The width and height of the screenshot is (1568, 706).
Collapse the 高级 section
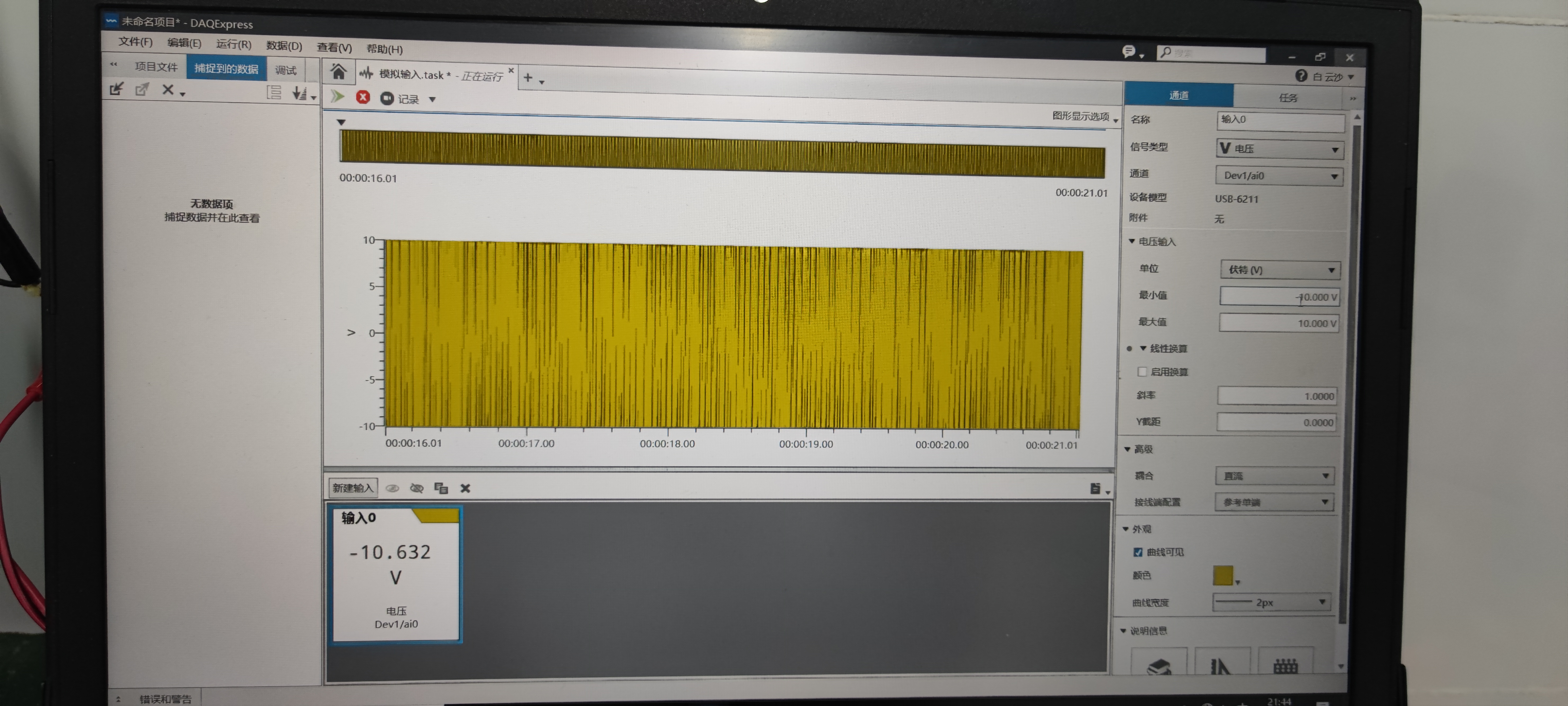pos(1127,449)
